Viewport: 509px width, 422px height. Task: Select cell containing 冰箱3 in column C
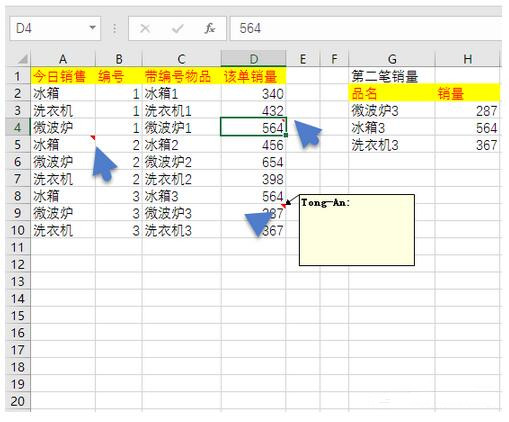click(181, 196)
